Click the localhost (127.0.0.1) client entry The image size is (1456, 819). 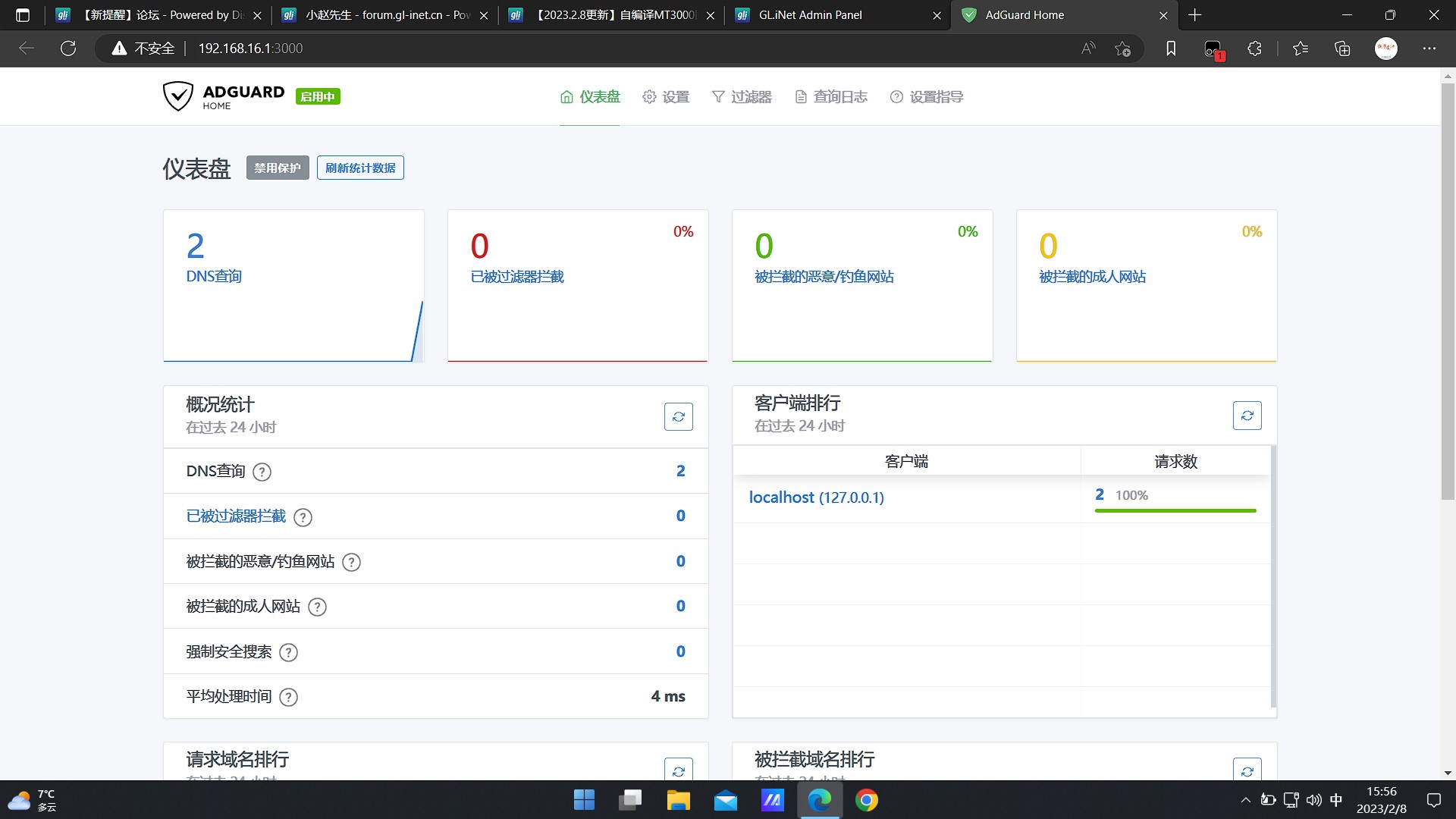816,497
